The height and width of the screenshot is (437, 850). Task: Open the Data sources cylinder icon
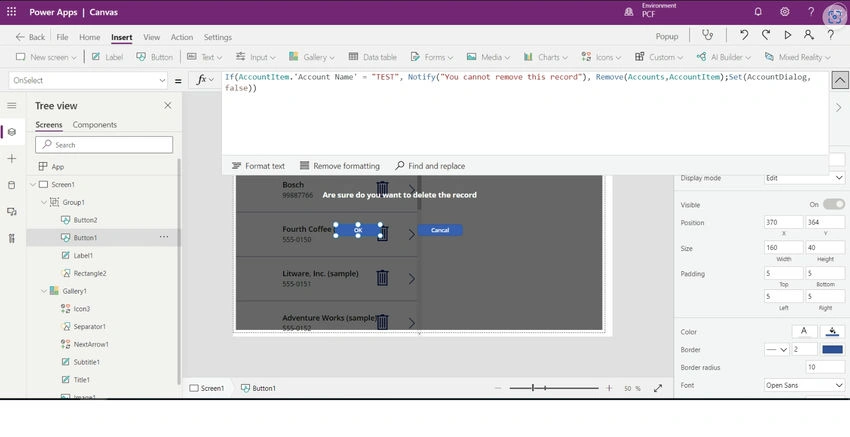11,185
